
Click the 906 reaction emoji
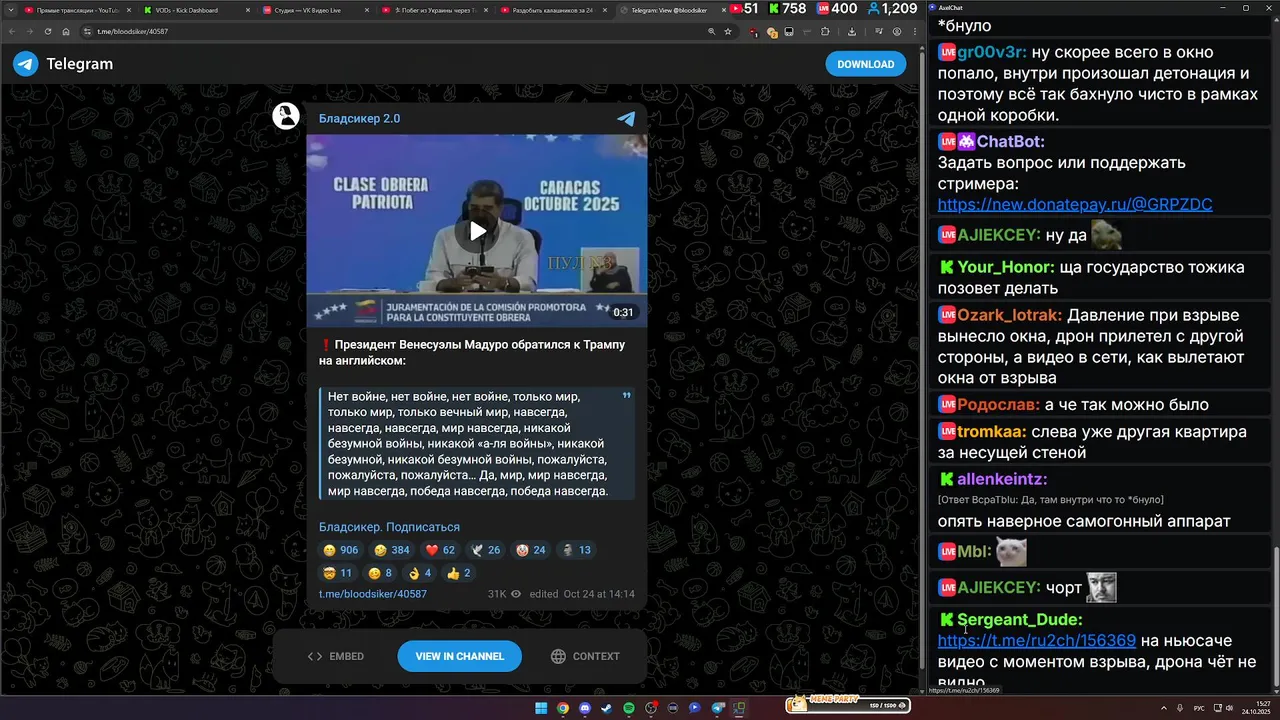[x=340, y=550]
